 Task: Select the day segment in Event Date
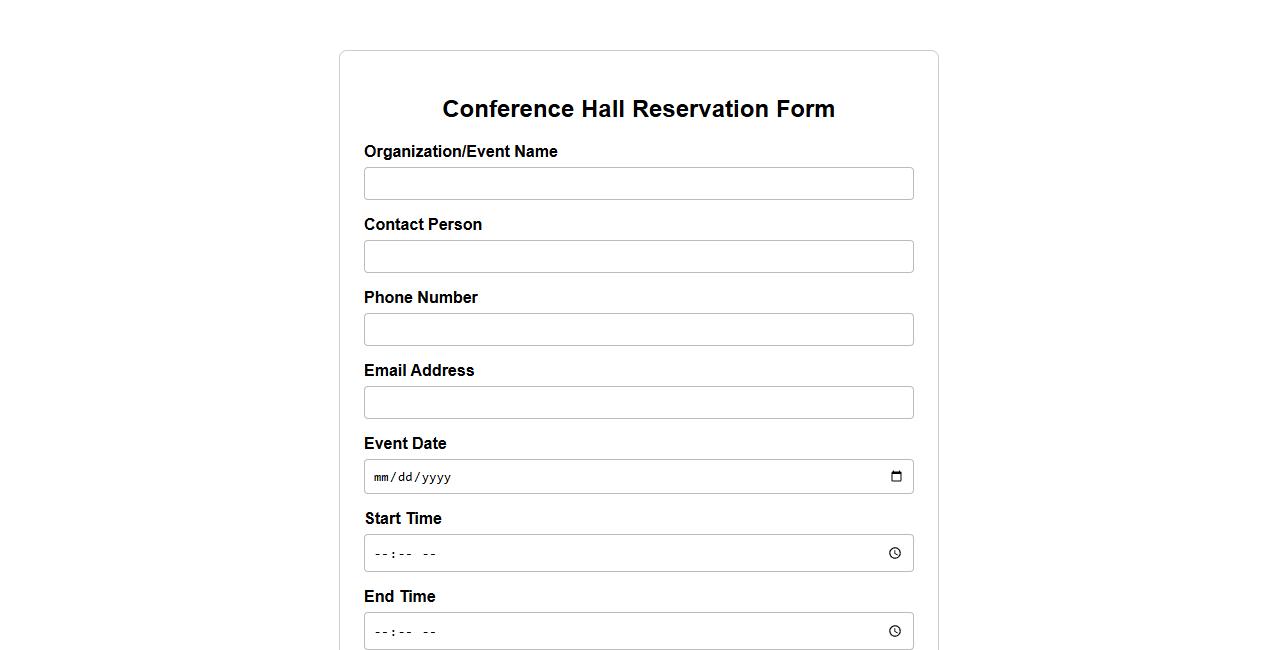point(404,477)
